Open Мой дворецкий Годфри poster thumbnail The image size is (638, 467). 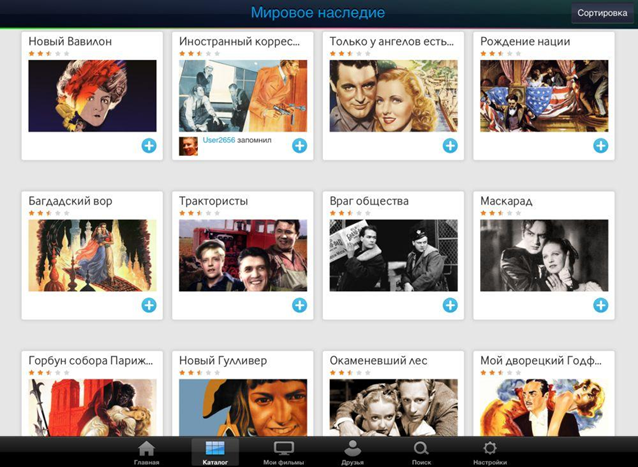(x=544, y=408)
